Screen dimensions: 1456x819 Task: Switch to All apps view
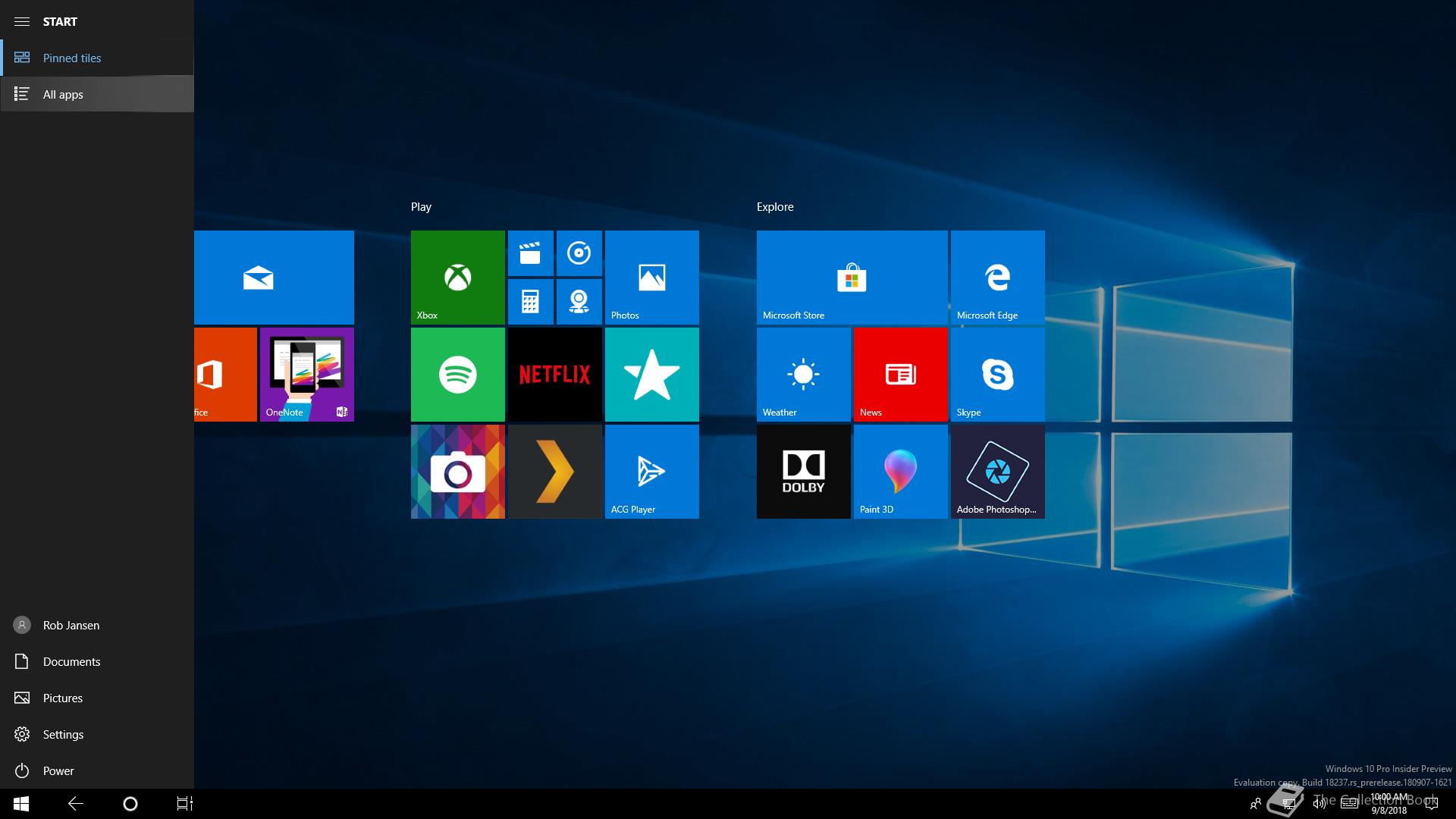tap(97, 94)
